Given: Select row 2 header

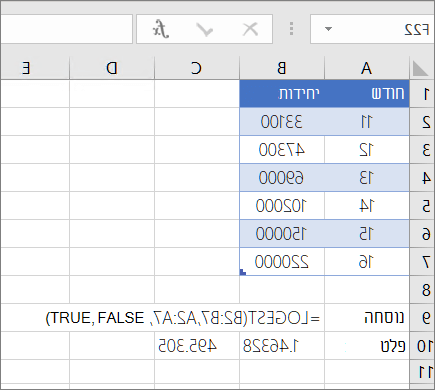Looking at the screenshot, I should [422, 122].
